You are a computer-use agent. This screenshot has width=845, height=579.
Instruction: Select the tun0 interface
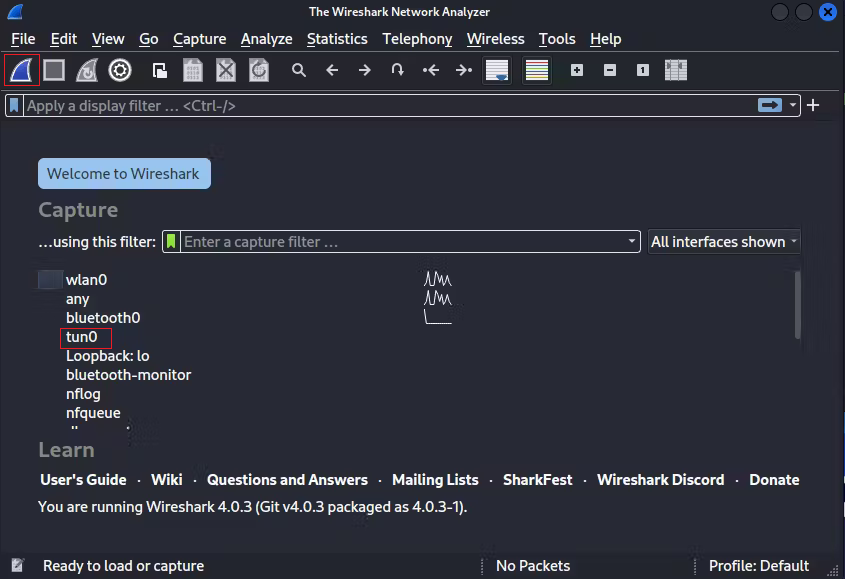pyautogui.click(x=82, y=337)
